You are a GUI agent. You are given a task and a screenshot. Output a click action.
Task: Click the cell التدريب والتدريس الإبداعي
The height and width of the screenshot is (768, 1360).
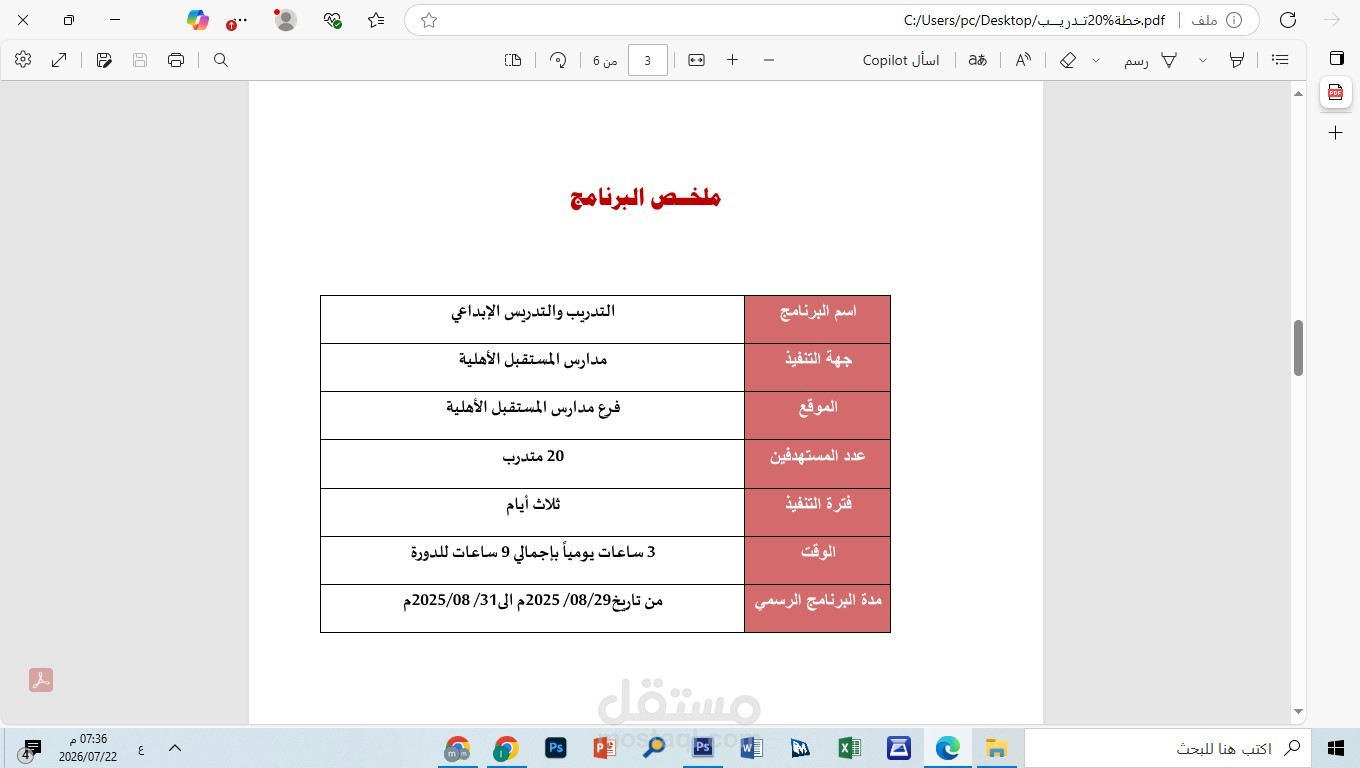533,319
